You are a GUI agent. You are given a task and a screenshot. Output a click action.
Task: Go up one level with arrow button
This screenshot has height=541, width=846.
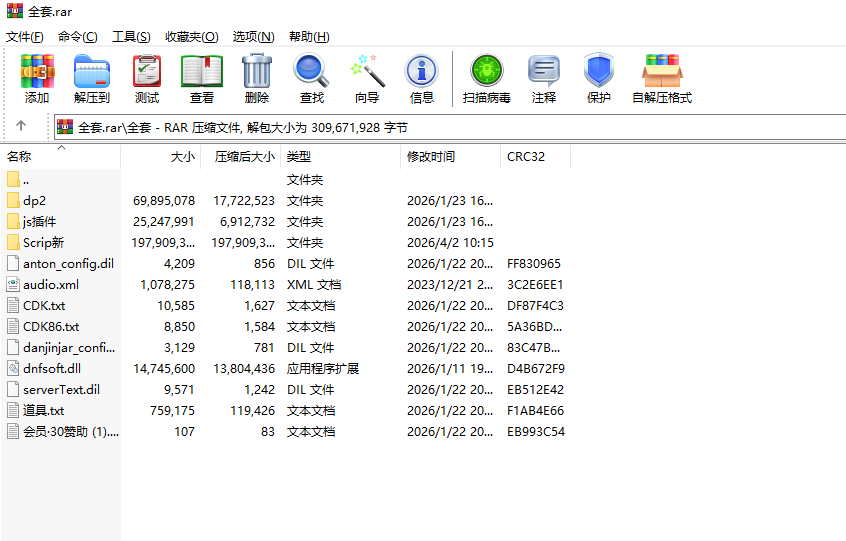(x=20, y=127)
